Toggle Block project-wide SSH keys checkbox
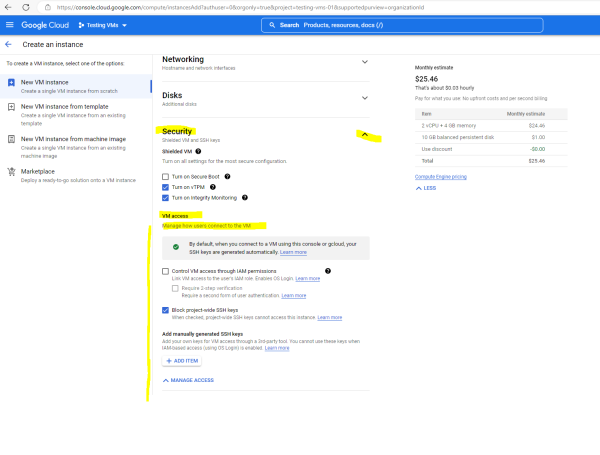The image size is (600, 455). 165,310
